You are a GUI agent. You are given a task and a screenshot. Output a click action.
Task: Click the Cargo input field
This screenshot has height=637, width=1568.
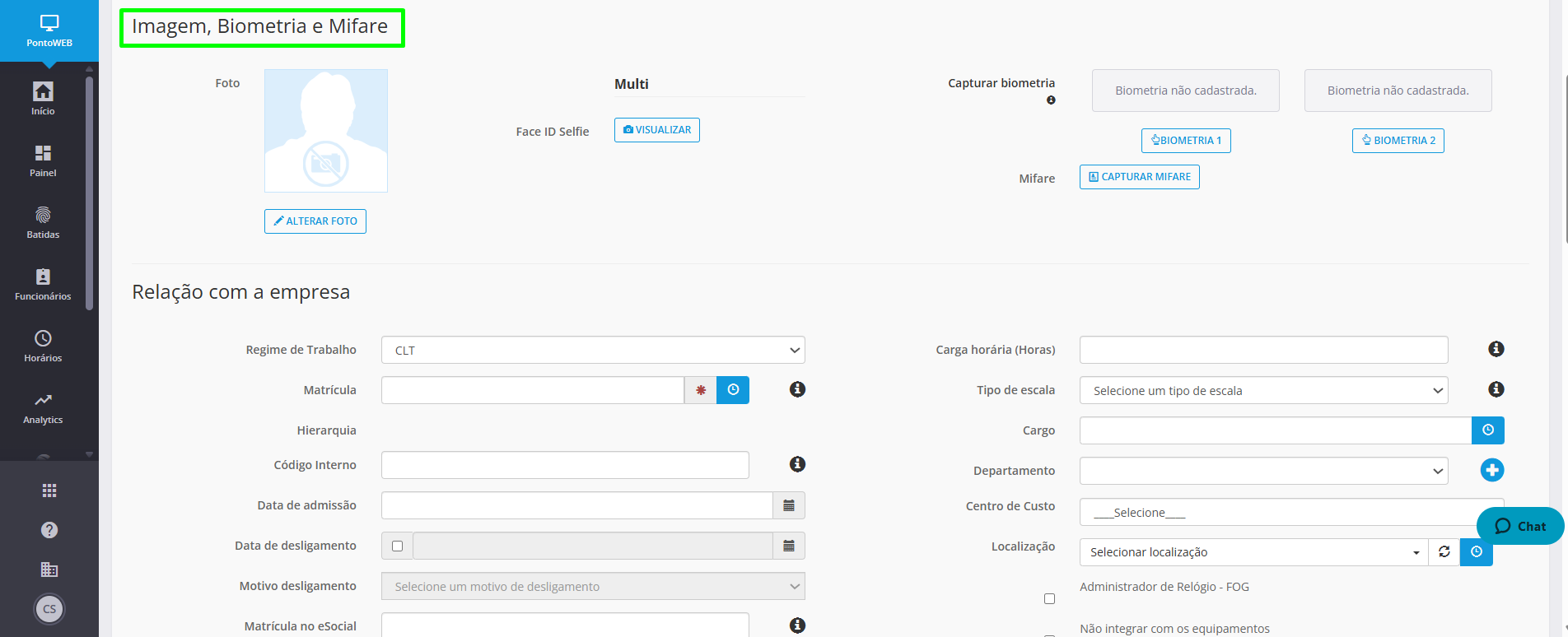click(x=1276, y=430)
